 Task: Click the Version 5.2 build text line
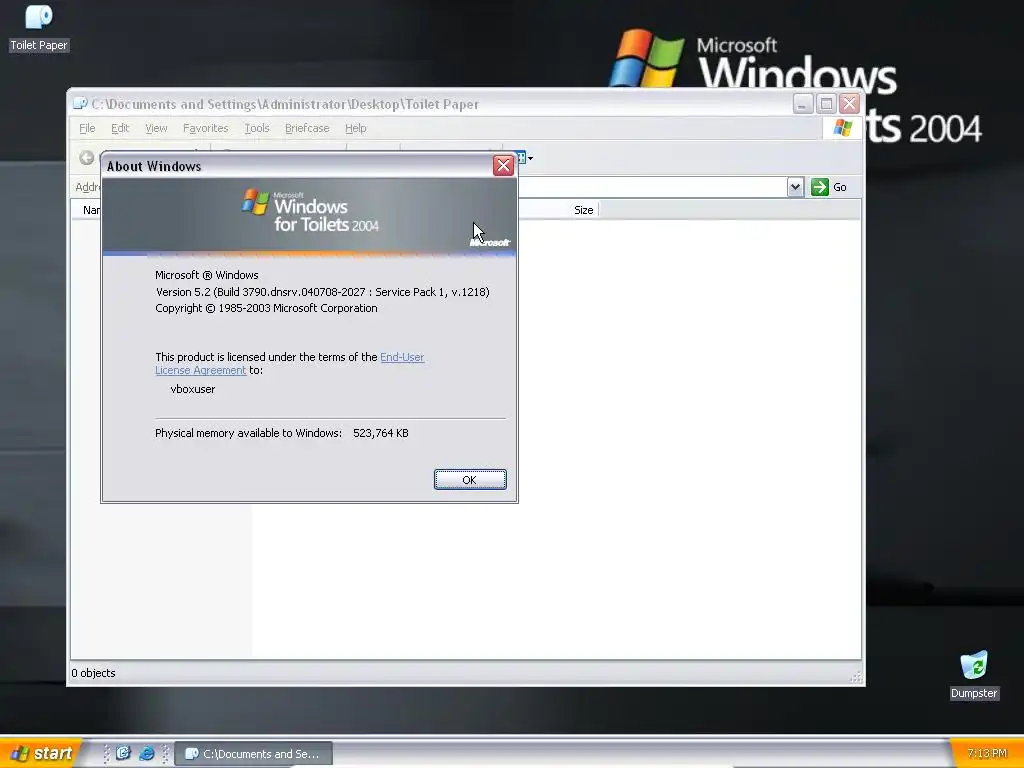pos(323,292)
